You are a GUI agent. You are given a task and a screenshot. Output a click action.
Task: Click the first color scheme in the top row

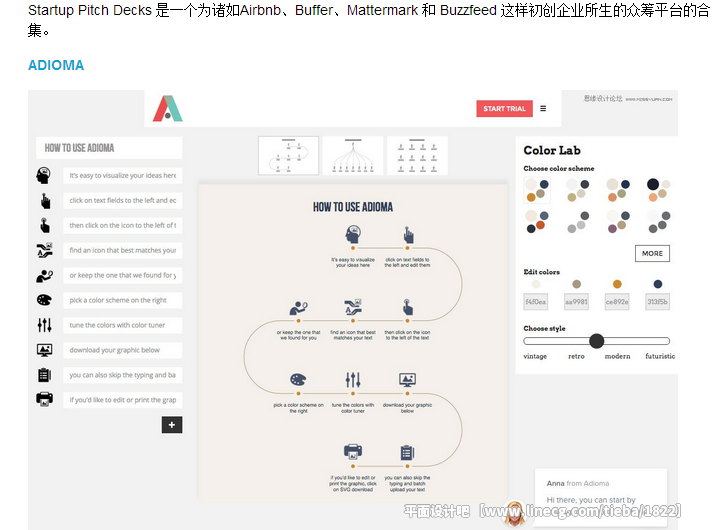[537, 191]
